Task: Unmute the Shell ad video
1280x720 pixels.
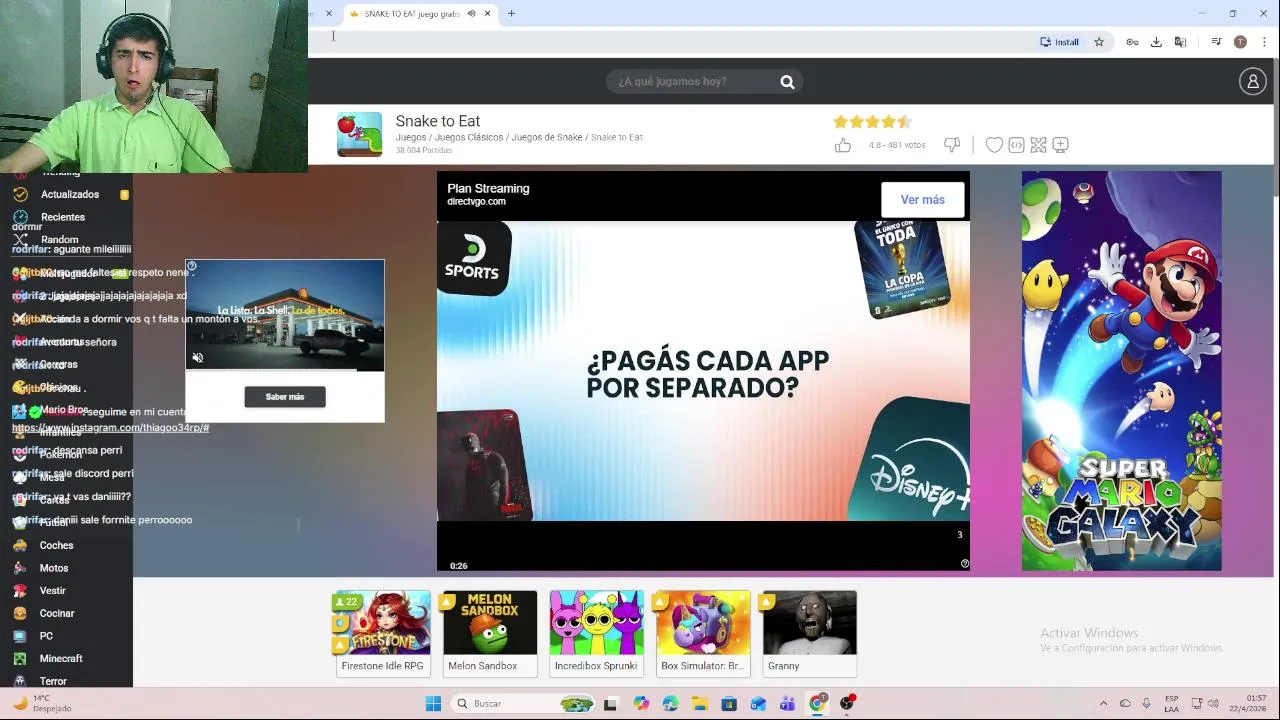Action: [x=198, y=358]
